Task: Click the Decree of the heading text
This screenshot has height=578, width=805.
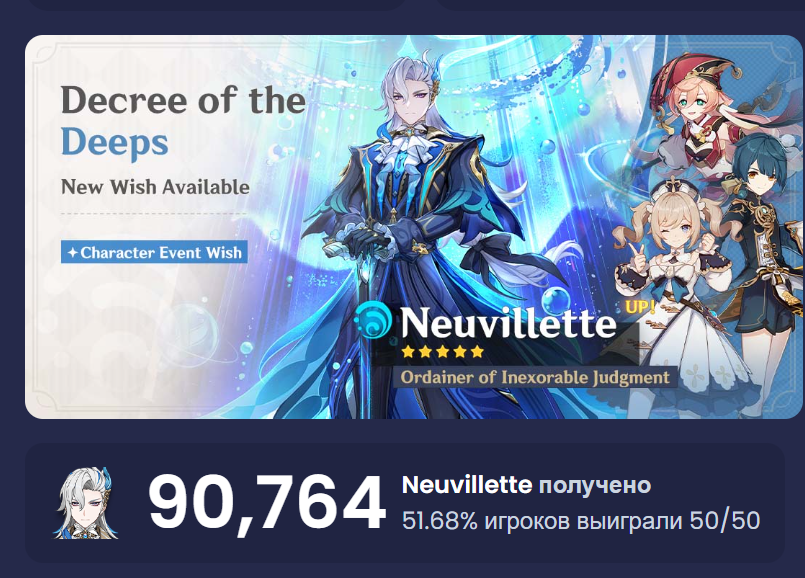Action: pyautogui.click(x=183, y=100)
